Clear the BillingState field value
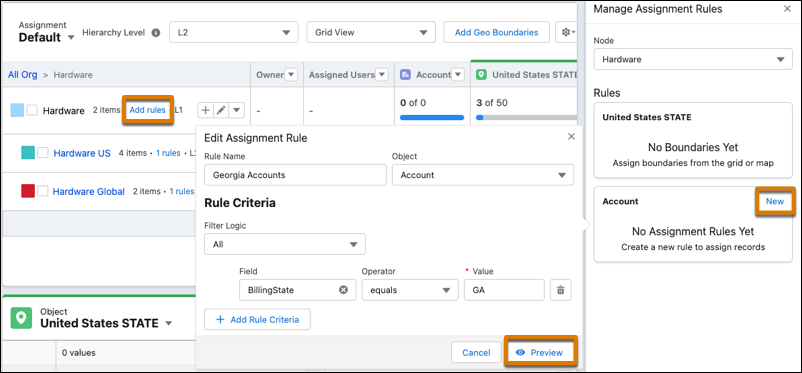 (344, 290)
